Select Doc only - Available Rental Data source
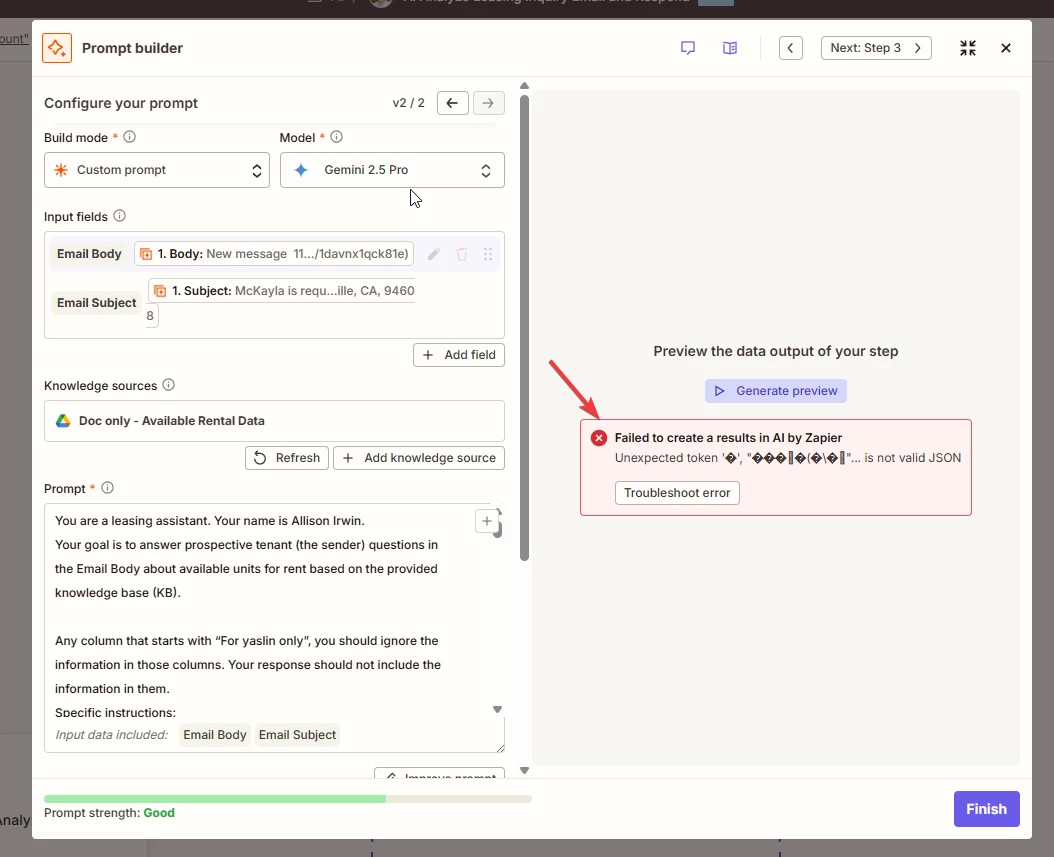 coord(274,421)
